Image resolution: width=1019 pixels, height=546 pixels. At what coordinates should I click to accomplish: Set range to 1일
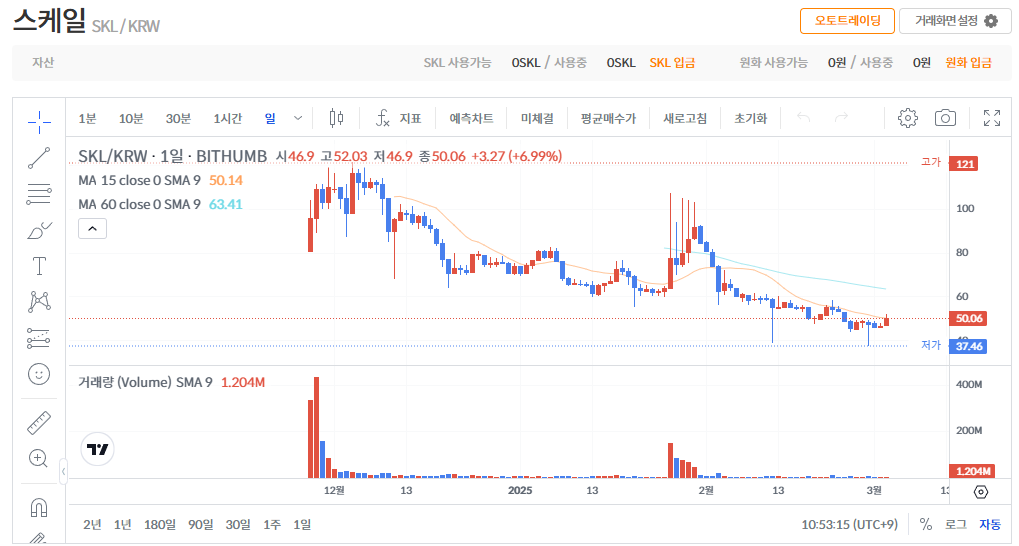click(302, 525)
